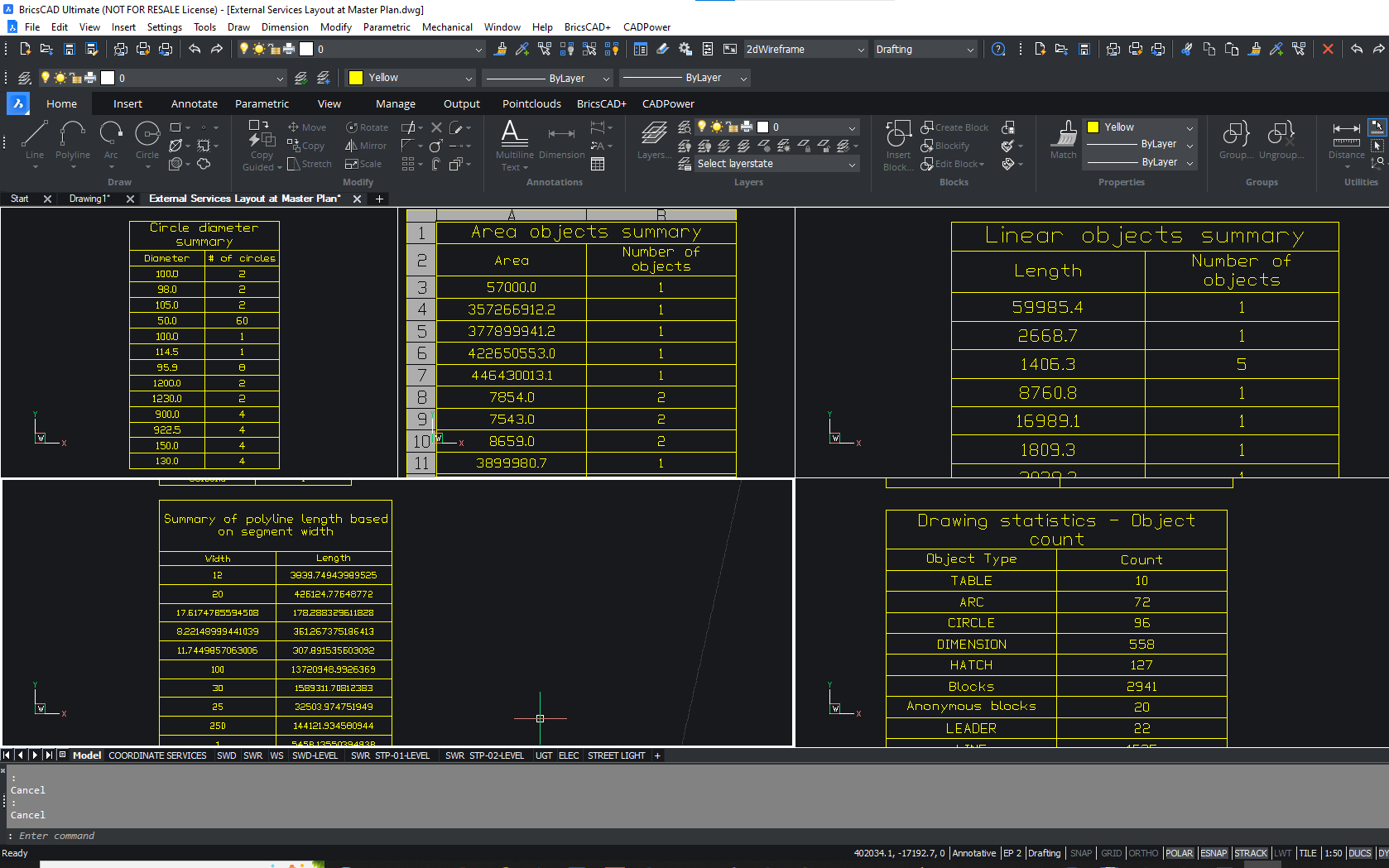1389x868 pixels.
Task: Open the Mechanical menu
Action: pos(447,26)
